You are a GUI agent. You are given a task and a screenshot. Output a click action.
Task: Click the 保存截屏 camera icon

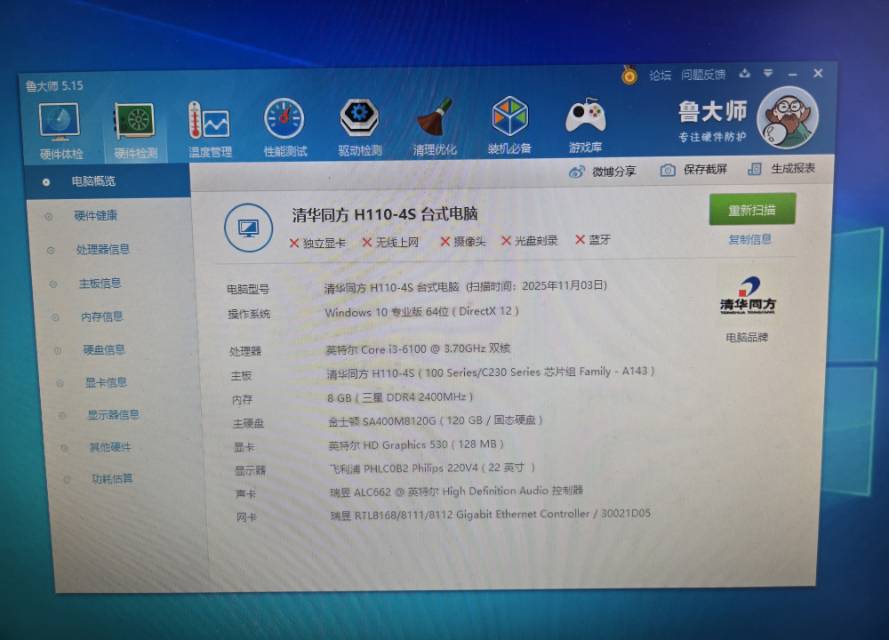(668, 170)
